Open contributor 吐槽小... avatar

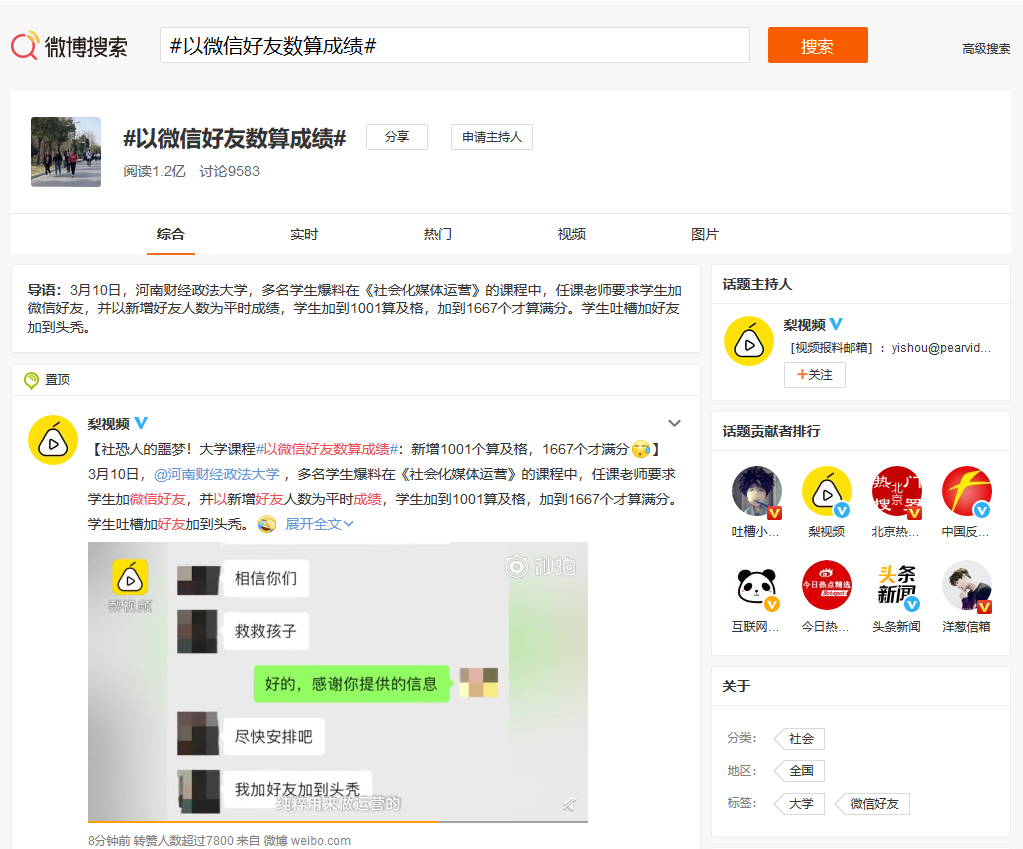[x=757, y=491]
